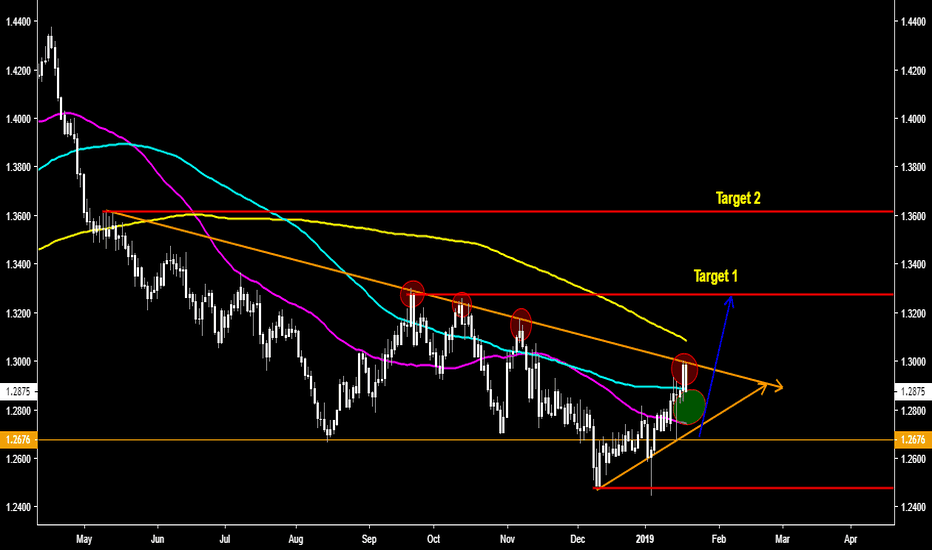
Task: Click the 'Target 2' label
Action: [738, 199]
